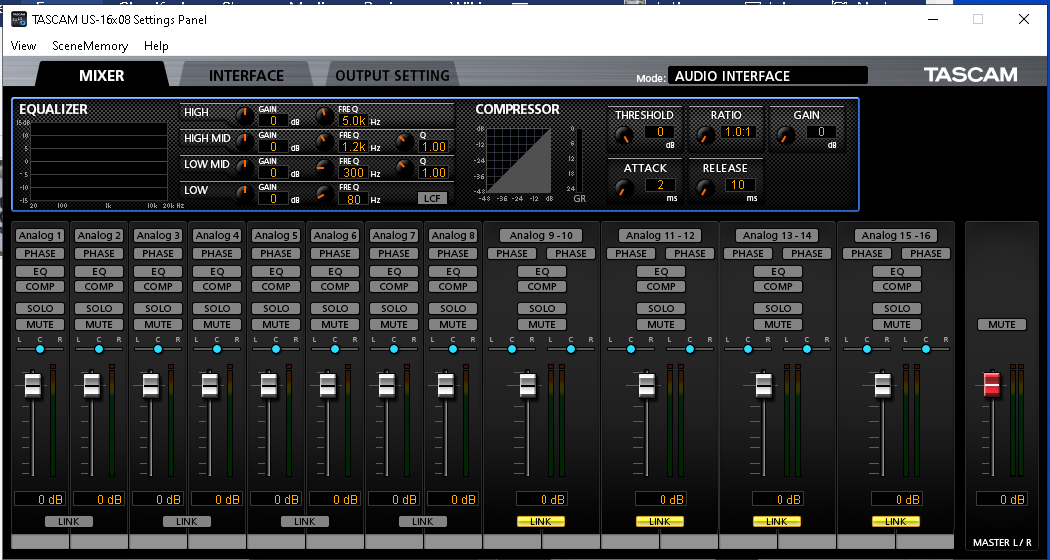1050x560 pixels.
Task: Click the Analog 1 volume fader
Action: (32, 385)
